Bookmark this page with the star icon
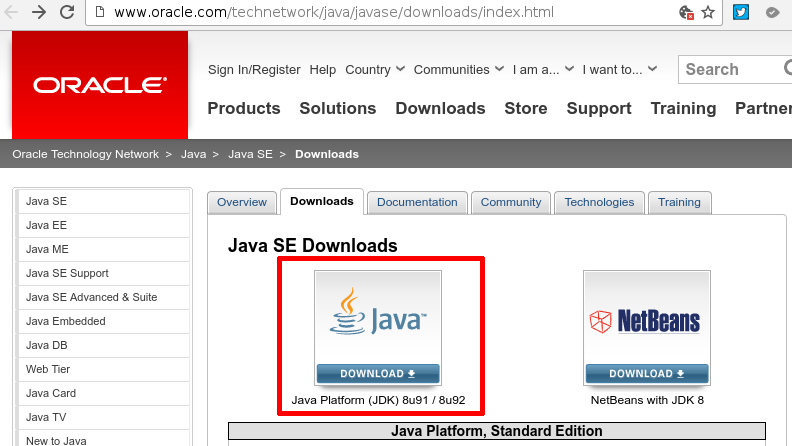This screenshot has height=446, width=792. coord(708,12)
